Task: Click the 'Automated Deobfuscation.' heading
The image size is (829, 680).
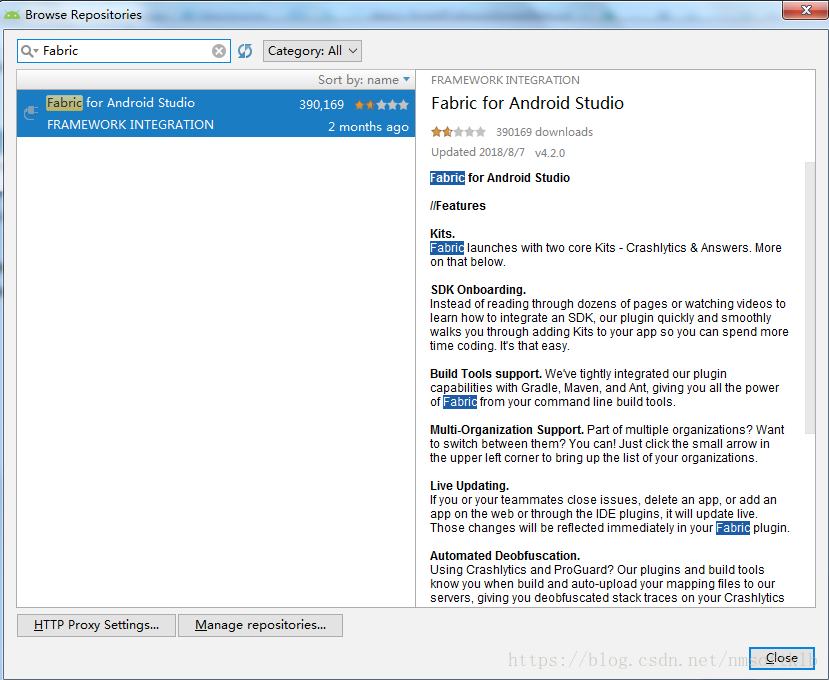Action: (505, 556)
